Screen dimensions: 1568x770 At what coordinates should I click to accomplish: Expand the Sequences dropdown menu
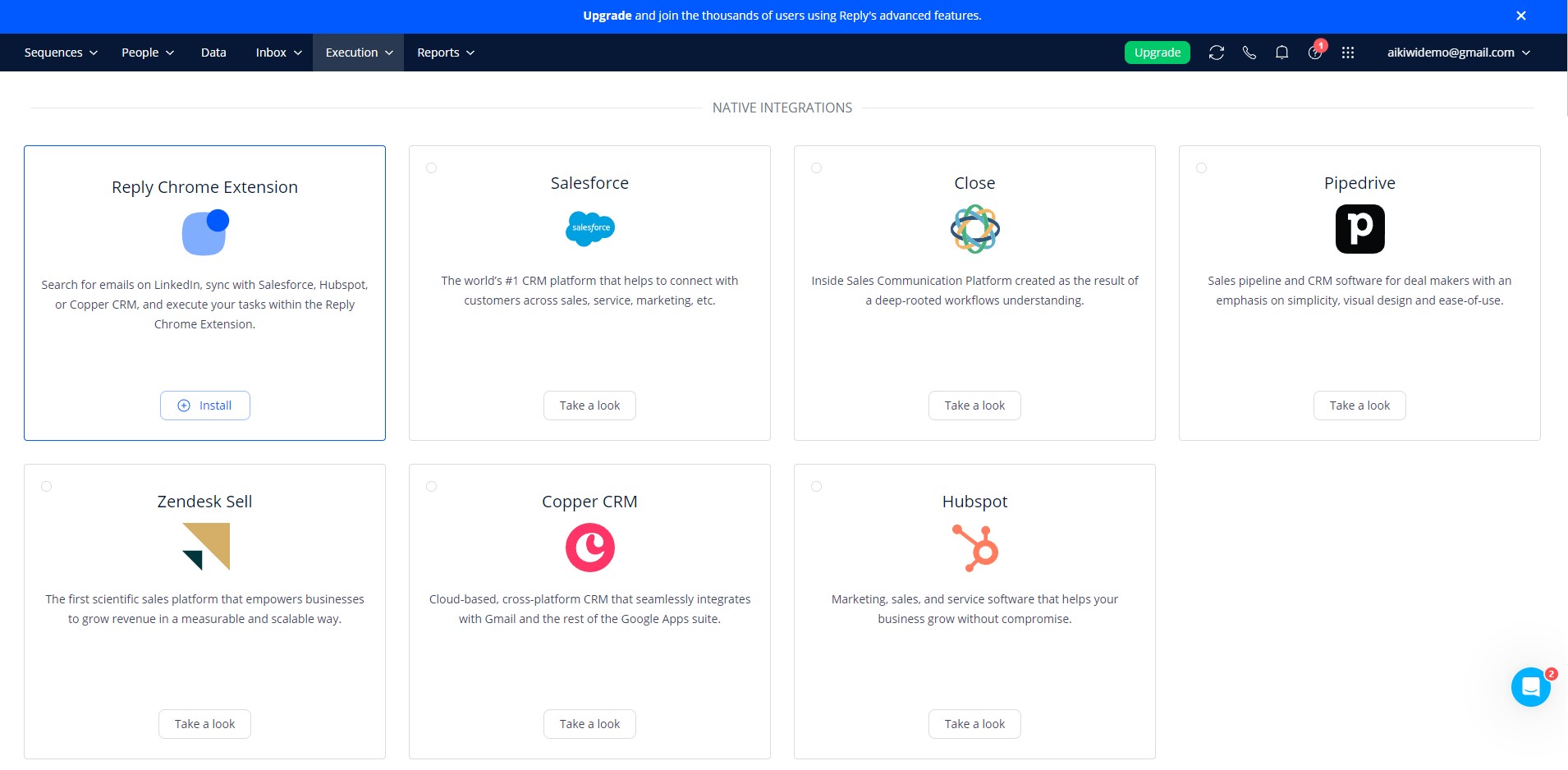click(x=61, y=53)
